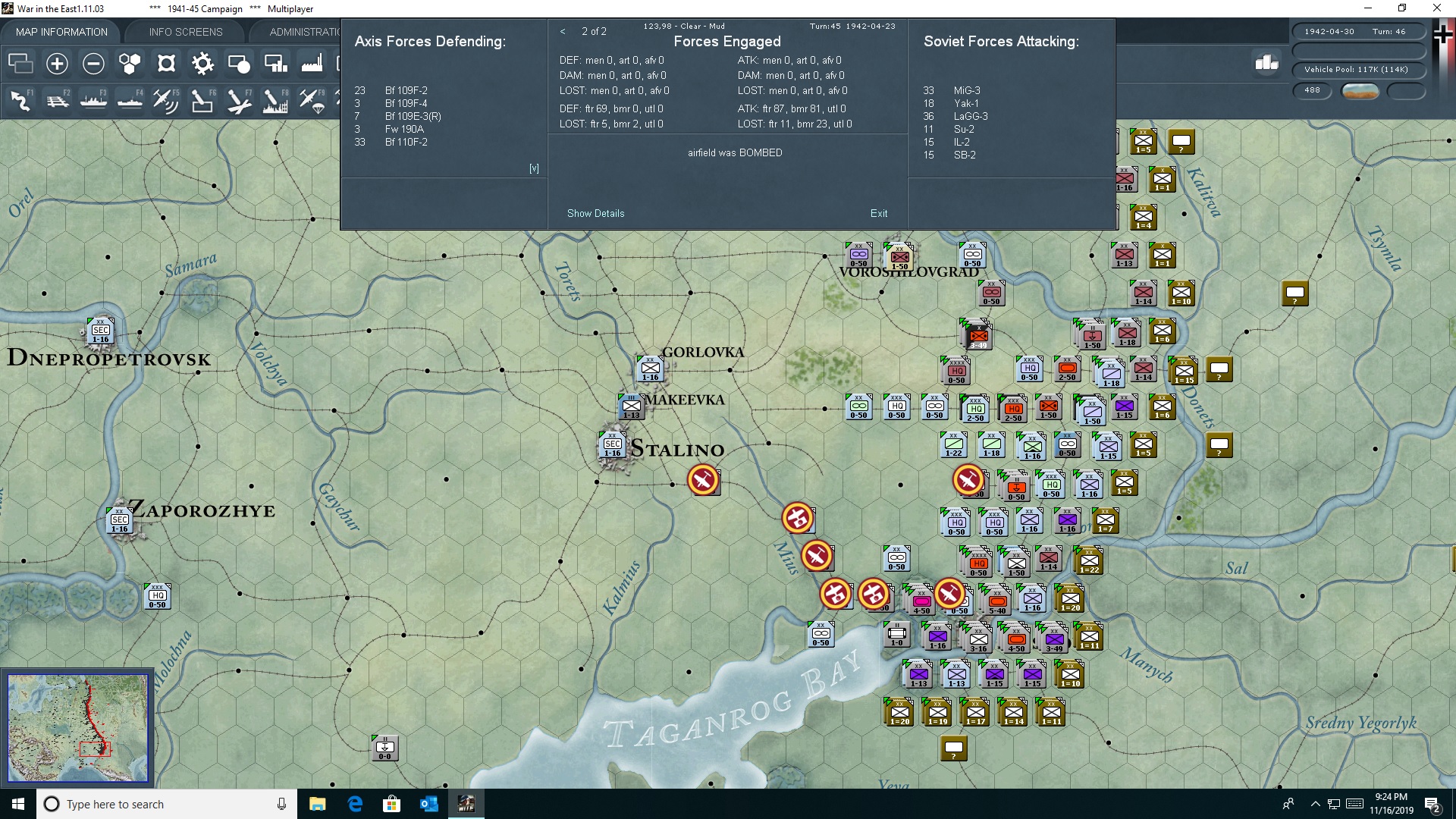Open the MAP INFORMATION tab

61,32
